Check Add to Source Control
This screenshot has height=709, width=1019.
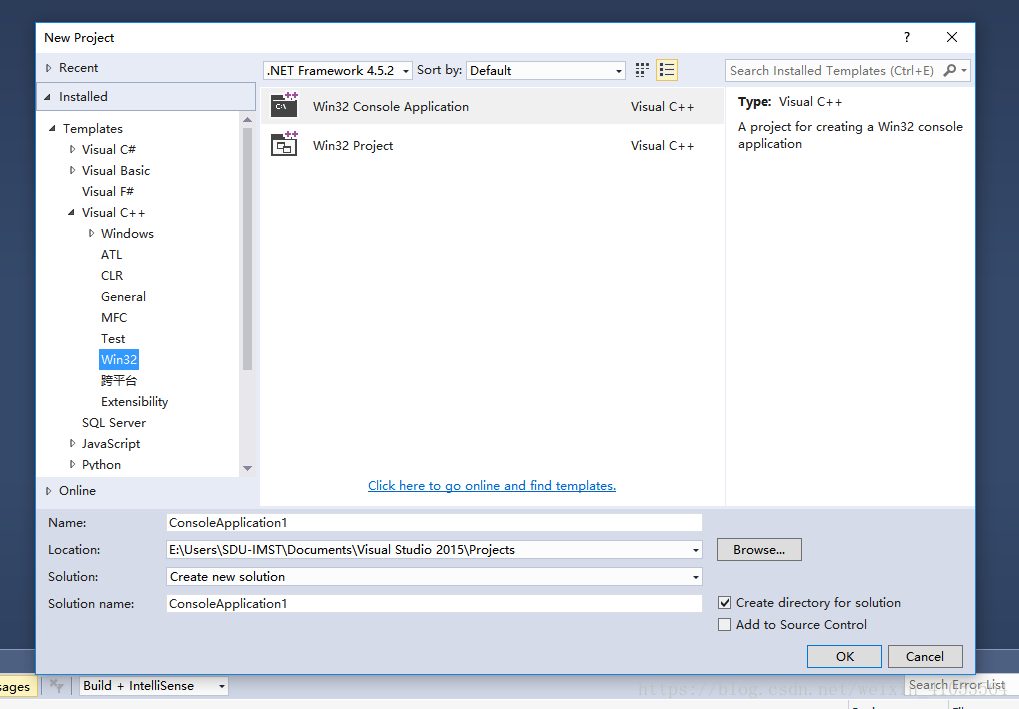725,625
